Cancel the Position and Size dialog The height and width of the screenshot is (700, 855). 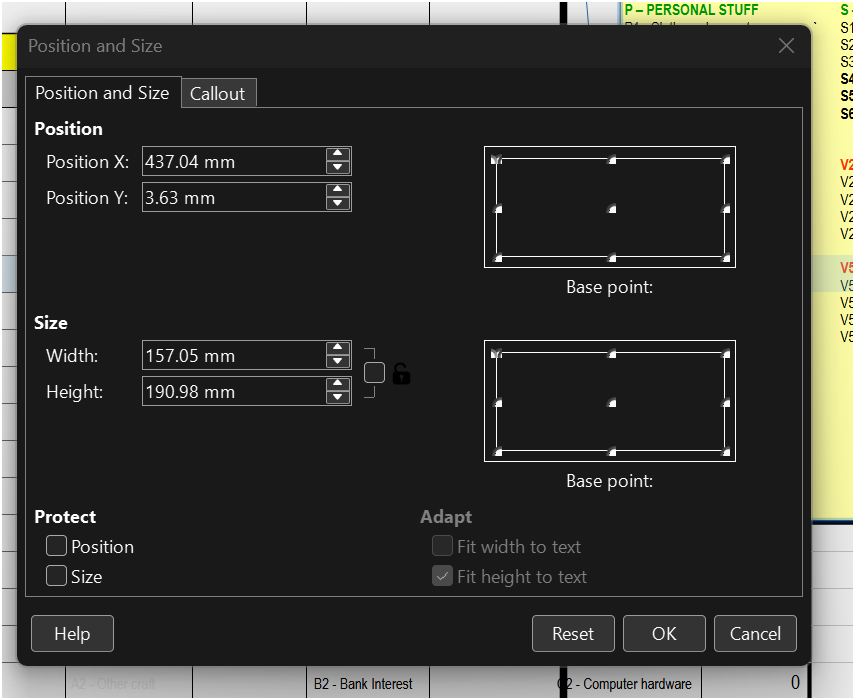pyautogui.click(x=755, y=633)
